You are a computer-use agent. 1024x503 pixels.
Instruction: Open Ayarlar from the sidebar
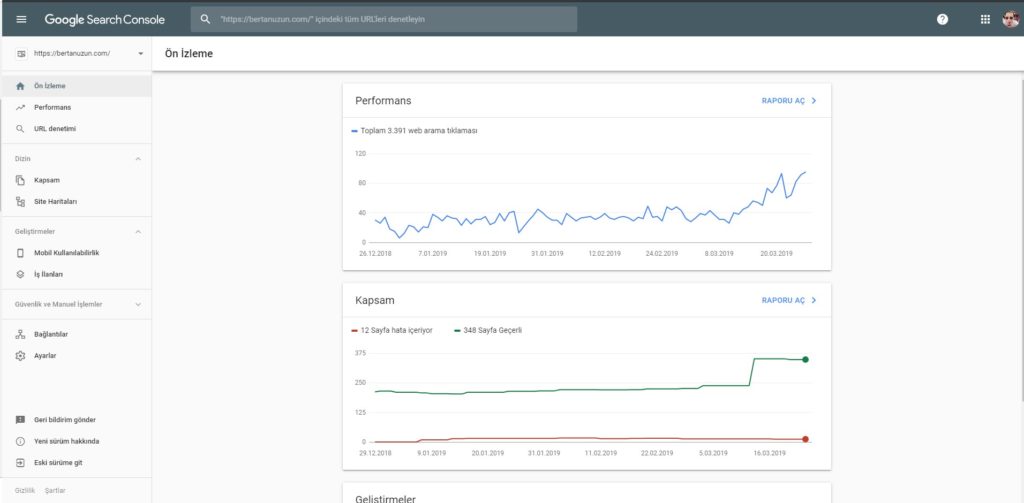[76, 356]
